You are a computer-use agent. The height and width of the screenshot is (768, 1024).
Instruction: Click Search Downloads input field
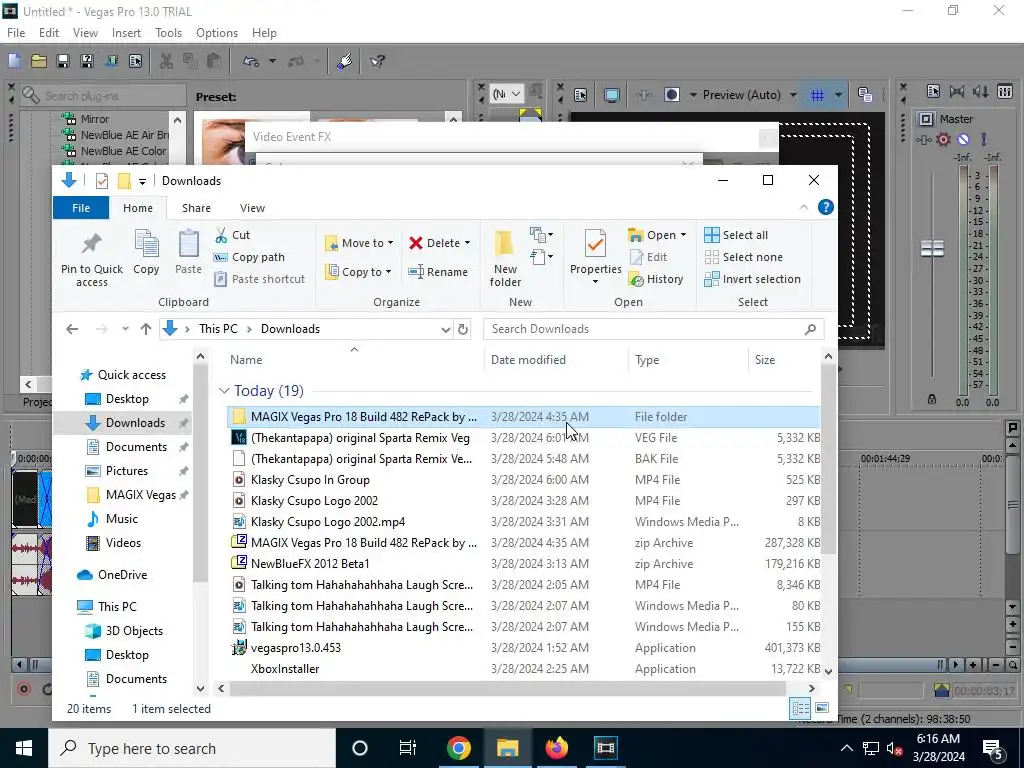654,329
